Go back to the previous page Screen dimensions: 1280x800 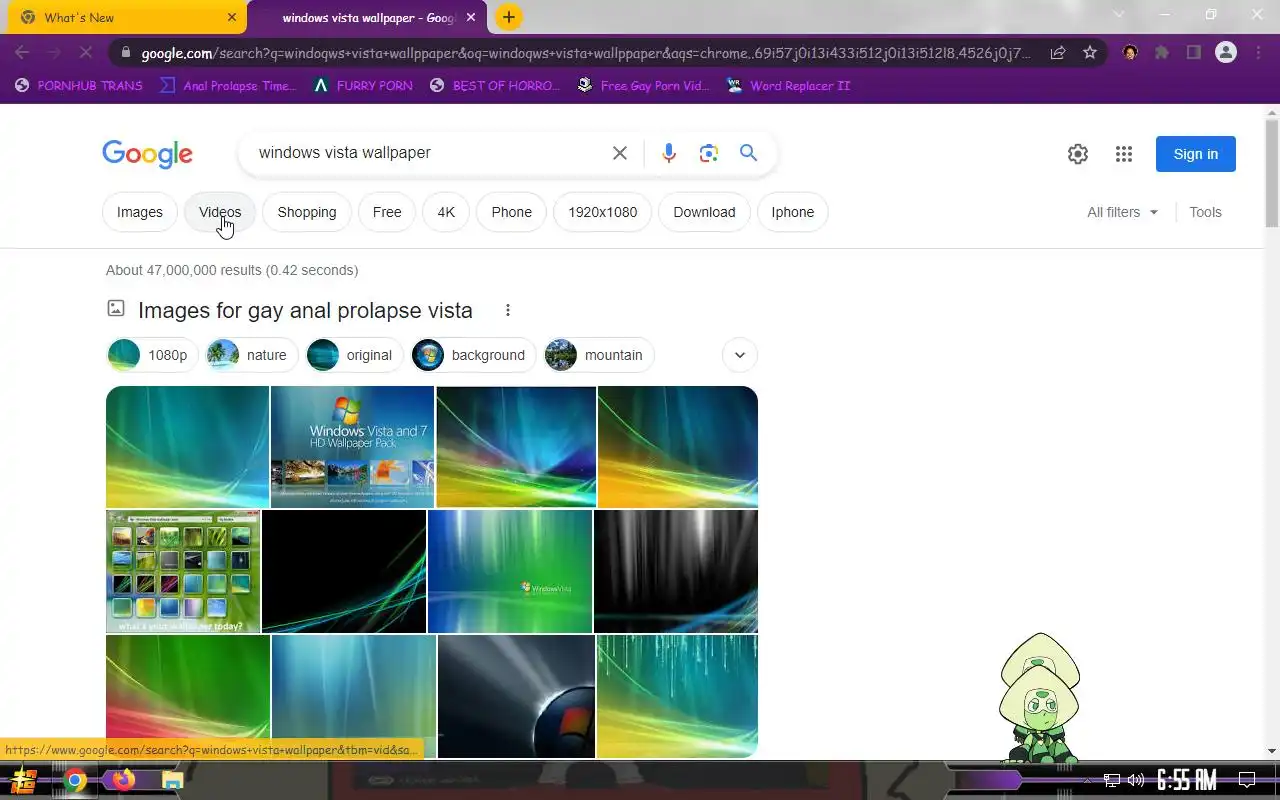[x=22, y=52]
